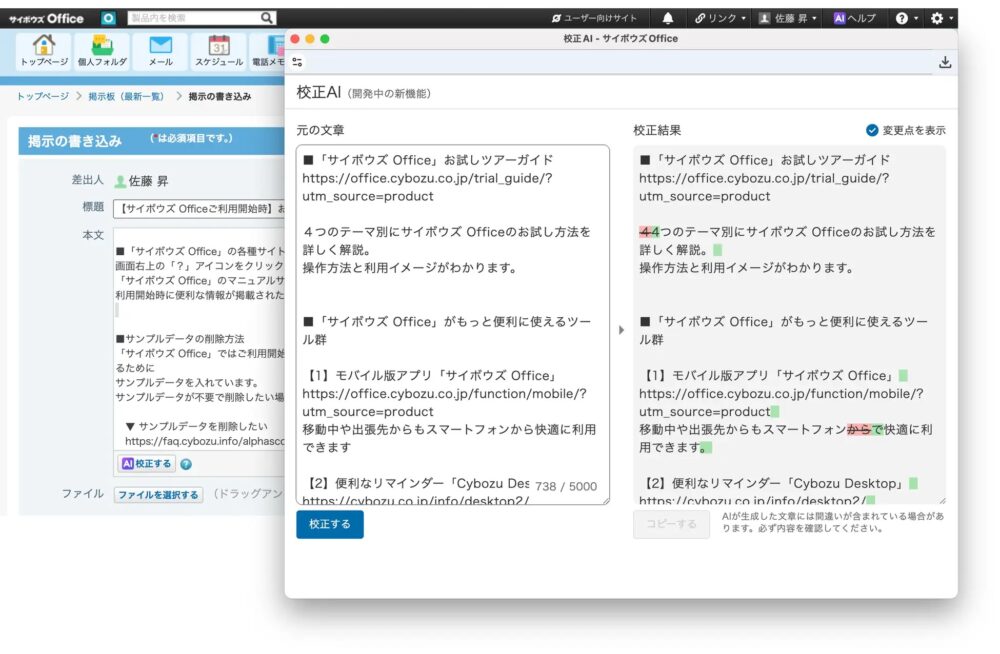The width and height of the screenshot is (1000, 654).
Task: Expand the gear settings dropdown
Action: tap(942, 18)
